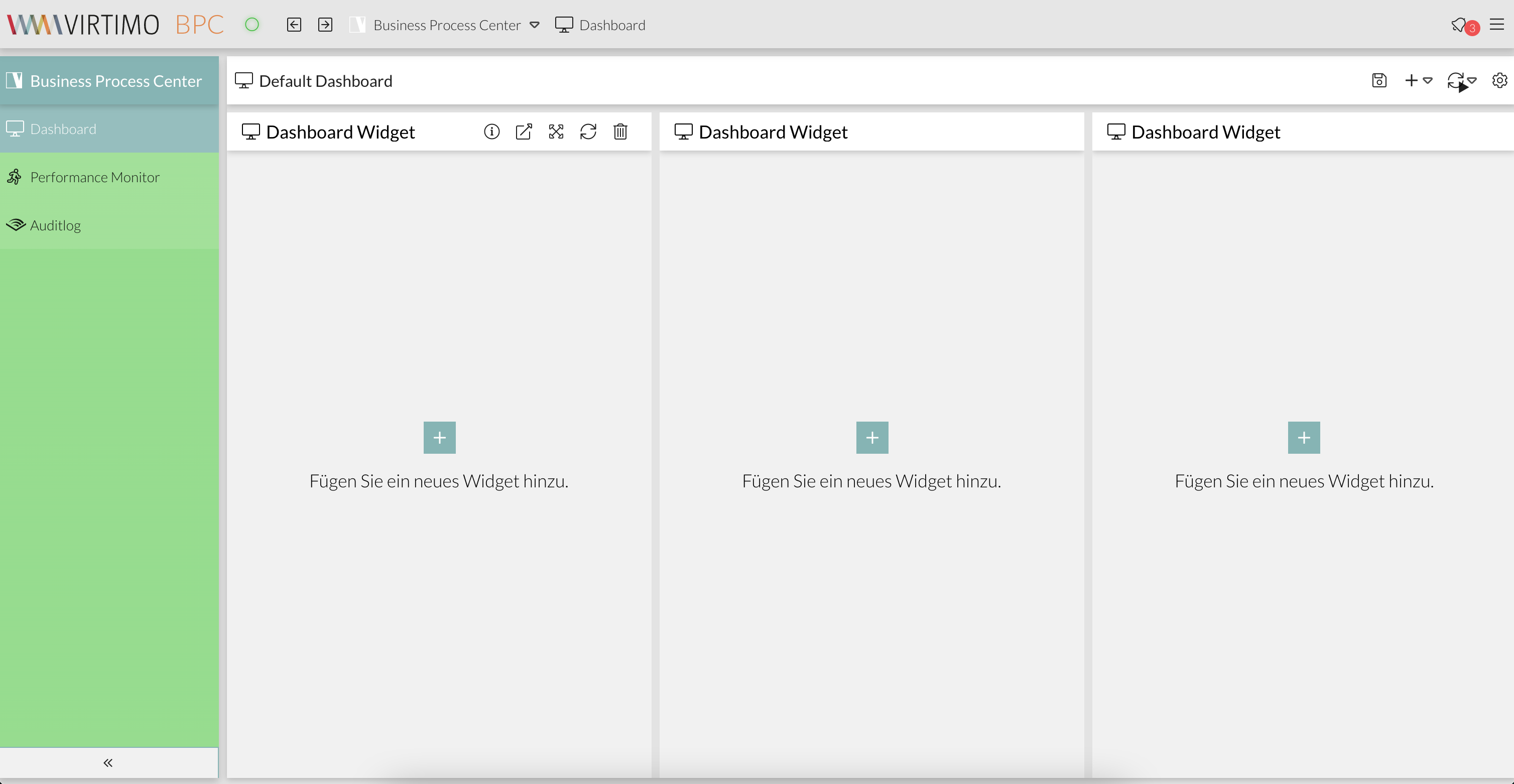This screenshot has width=1514, height=784.
Task: Activate the move widget icon
Action: 556,132
